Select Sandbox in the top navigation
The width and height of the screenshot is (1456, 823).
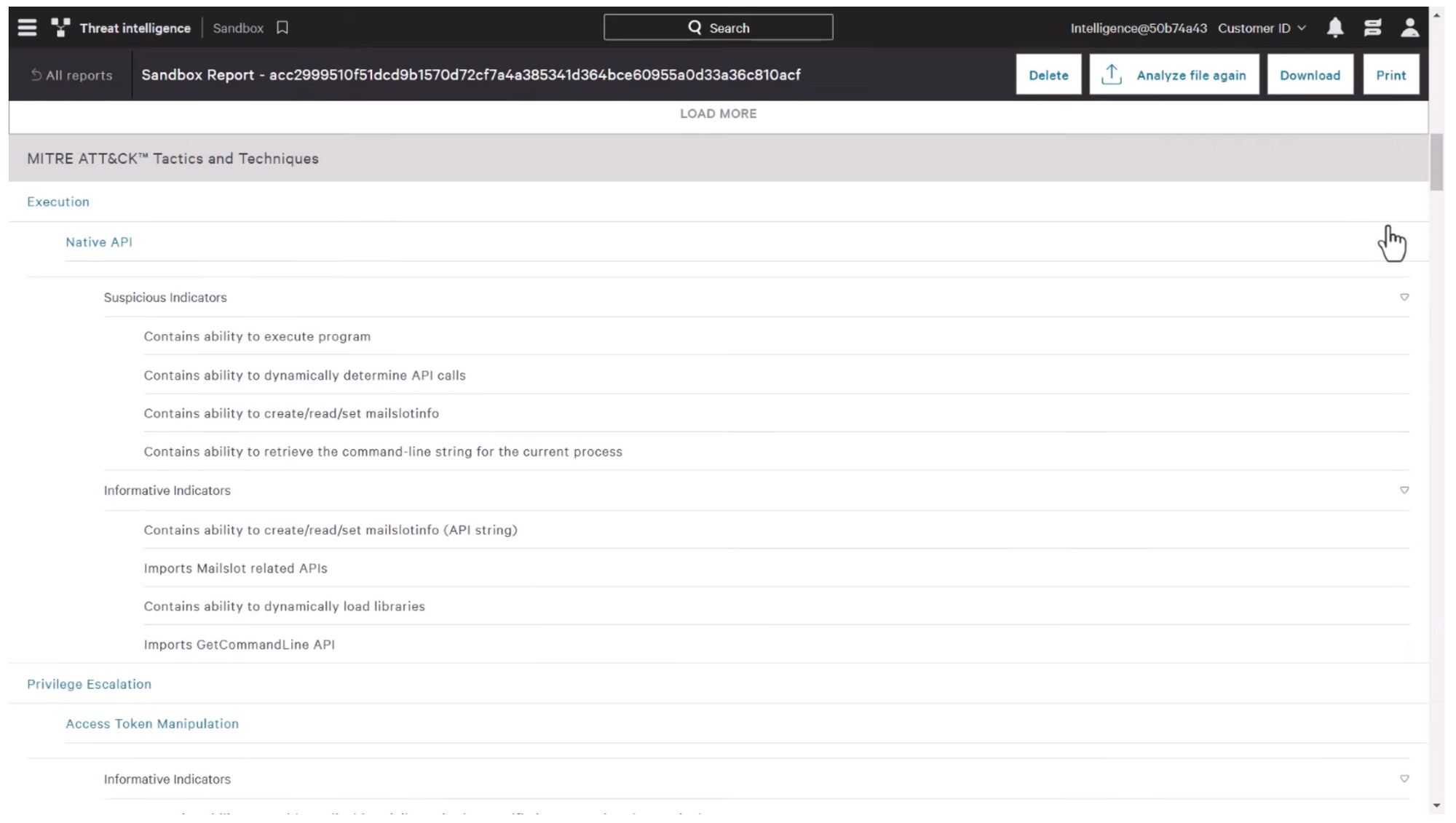coord(238,28)
